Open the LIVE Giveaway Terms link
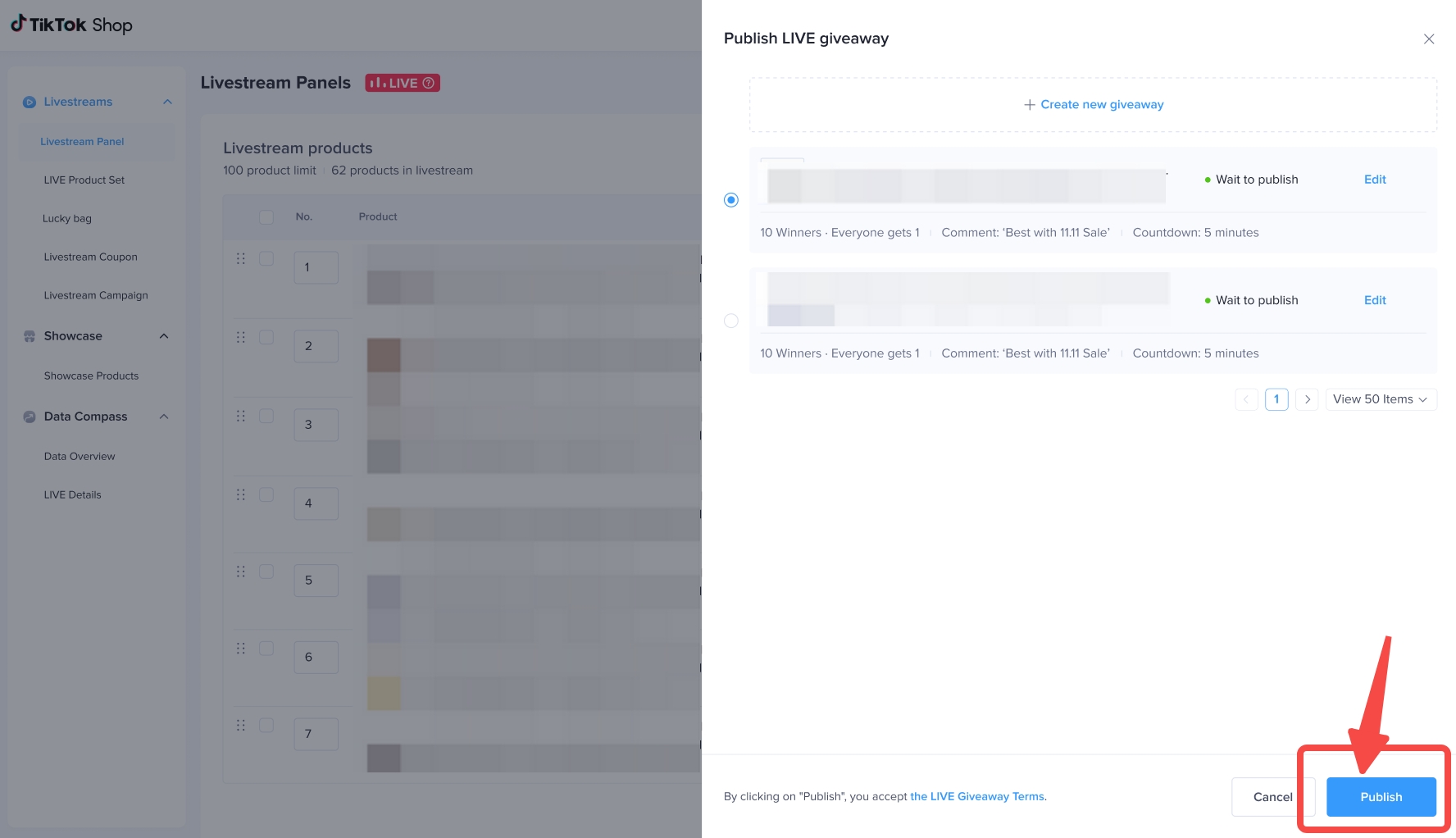 tap(976, 796)
